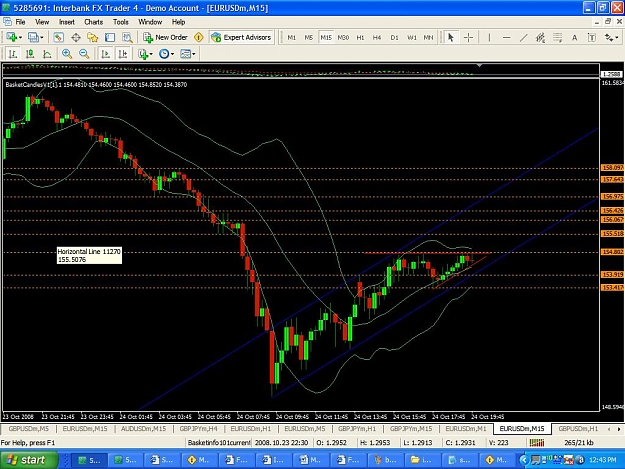Click the Zoom Out magnifier

84,53
